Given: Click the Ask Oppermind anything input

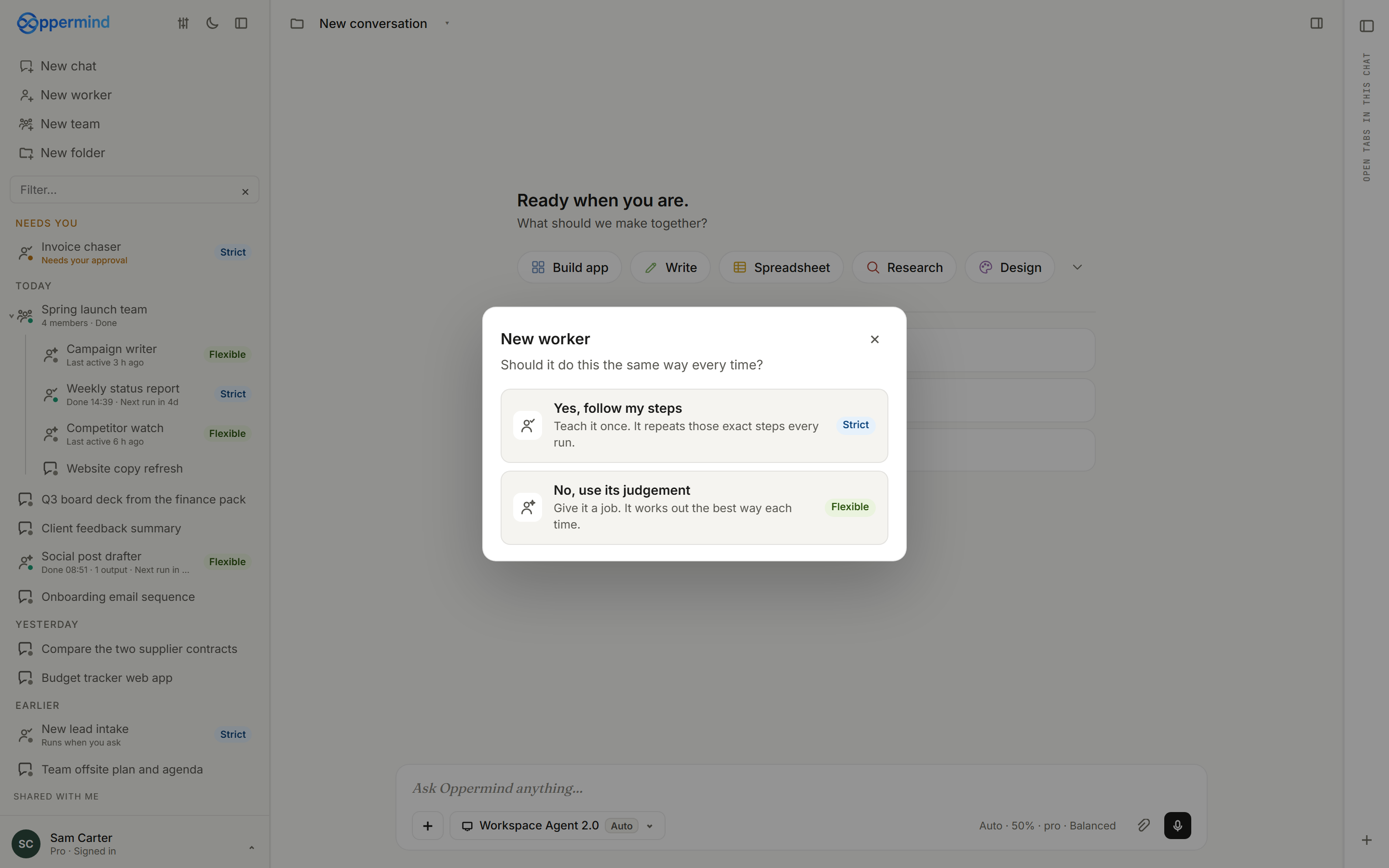Looking at the screenshot, I should pos(801,788).
